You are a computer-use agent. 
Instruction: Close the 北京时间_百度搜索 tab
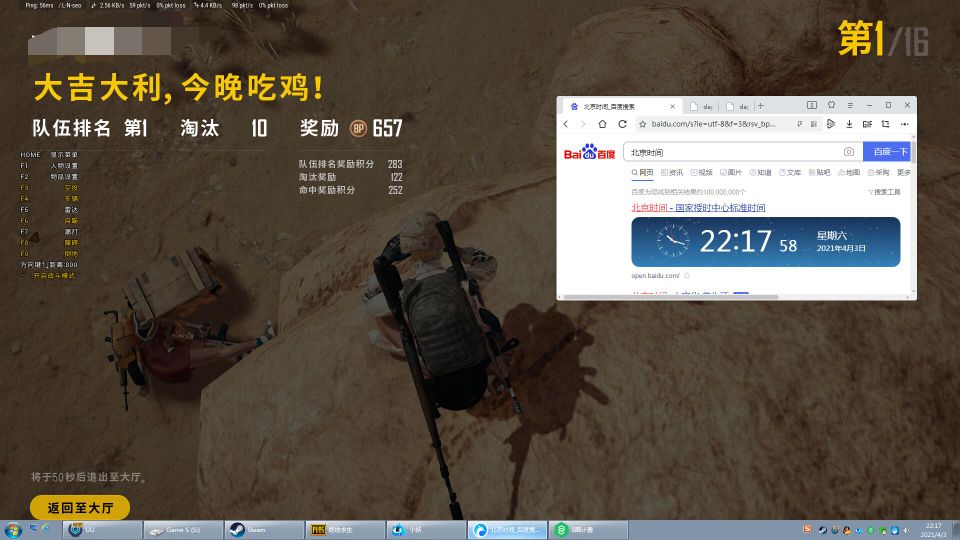point(672,107)
